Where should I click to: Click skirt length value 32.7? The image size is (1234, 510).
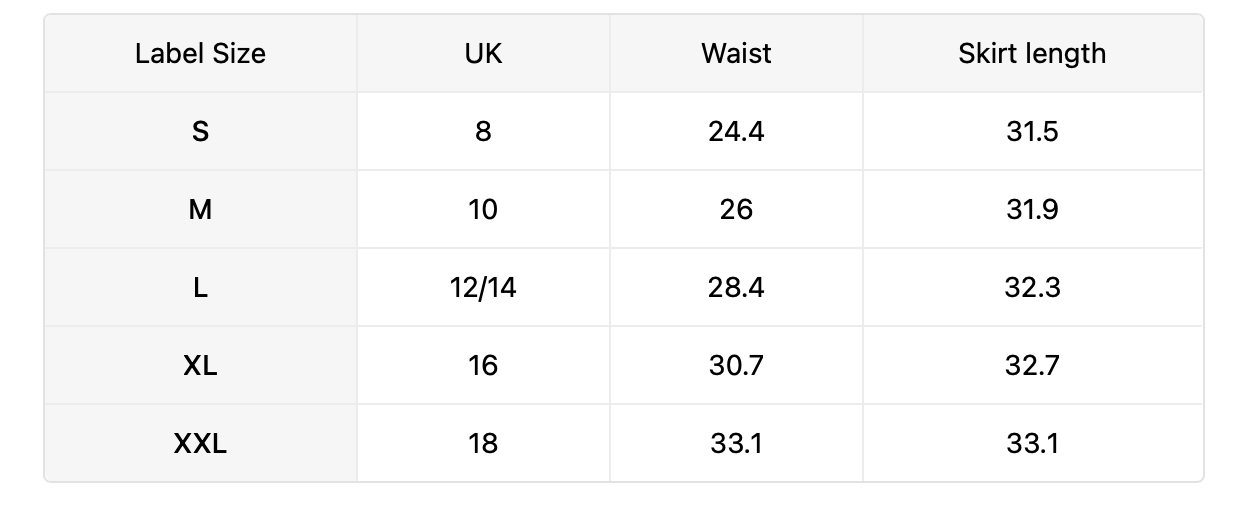click(x=1033, y=365)
